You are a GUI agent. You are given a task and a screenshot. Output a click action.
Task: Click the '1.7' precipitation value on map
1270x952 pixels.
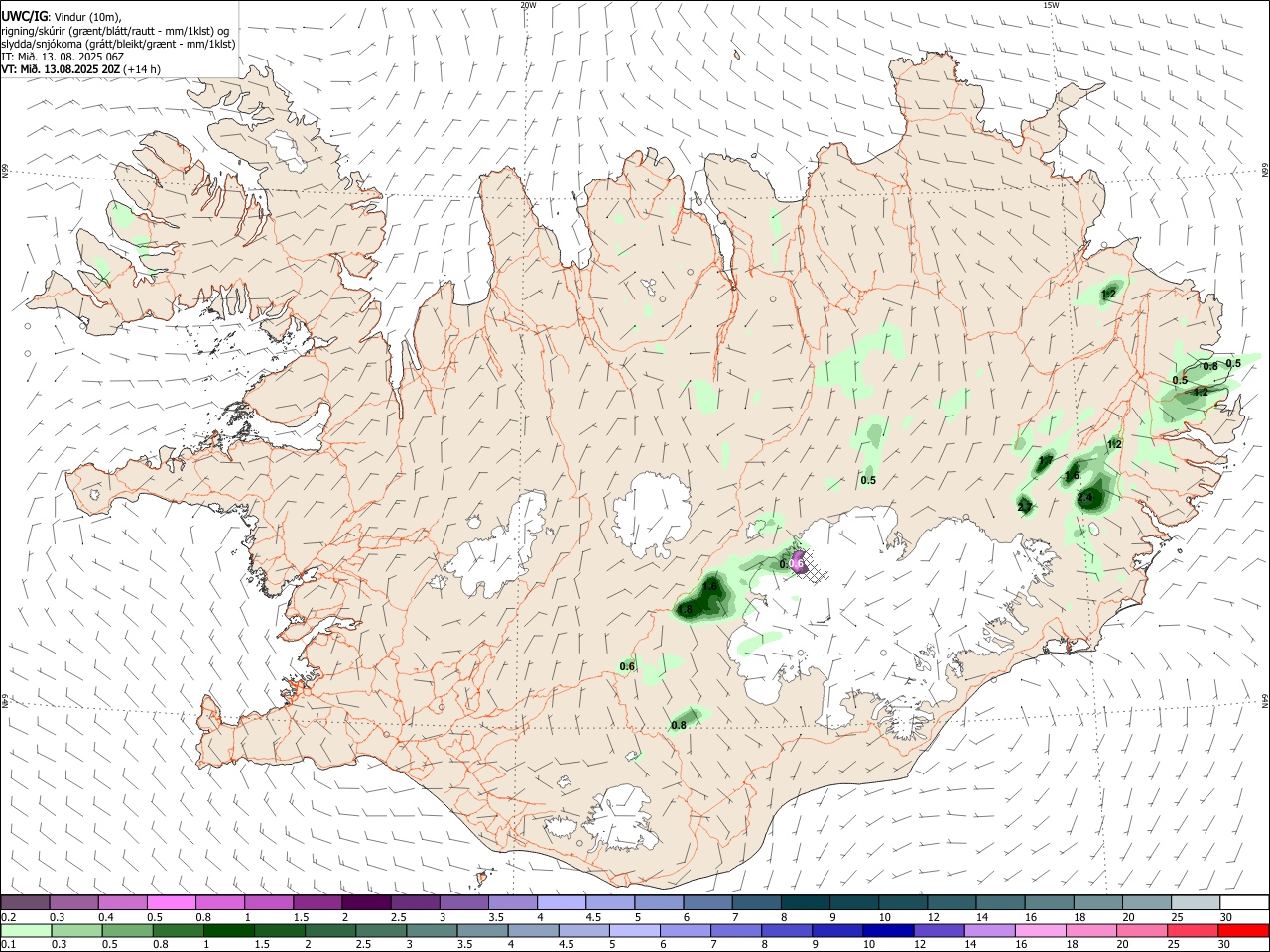pos(1045,462)
